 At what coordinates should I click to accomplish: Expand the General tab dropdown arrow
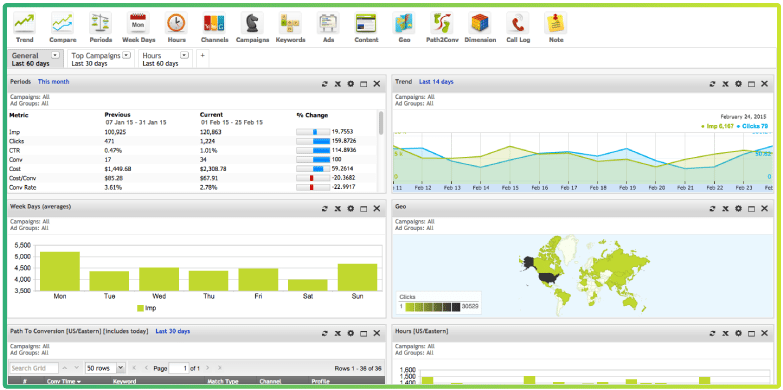click(55, 55)
